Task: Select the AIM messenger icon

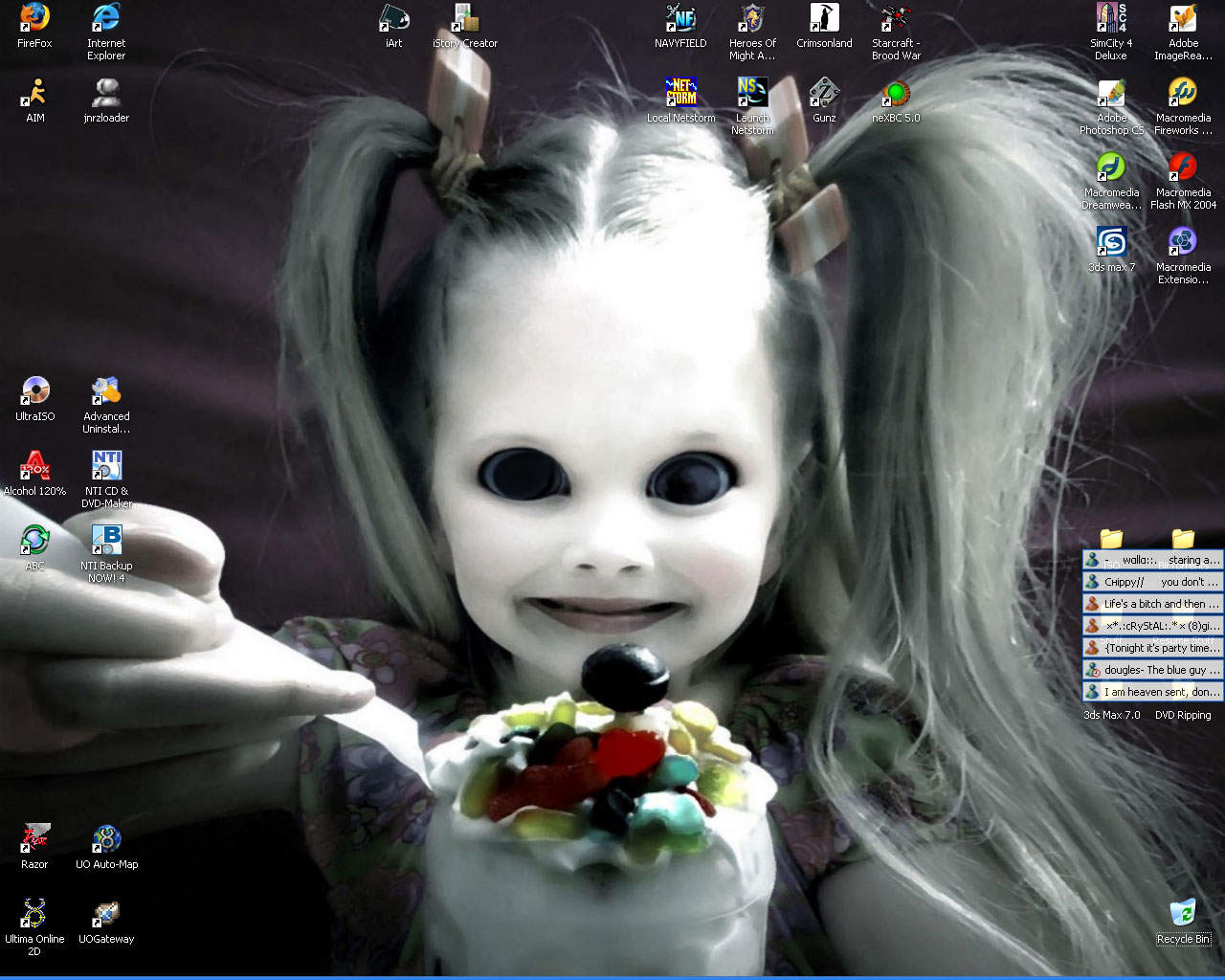Action: tap(34, 94)
